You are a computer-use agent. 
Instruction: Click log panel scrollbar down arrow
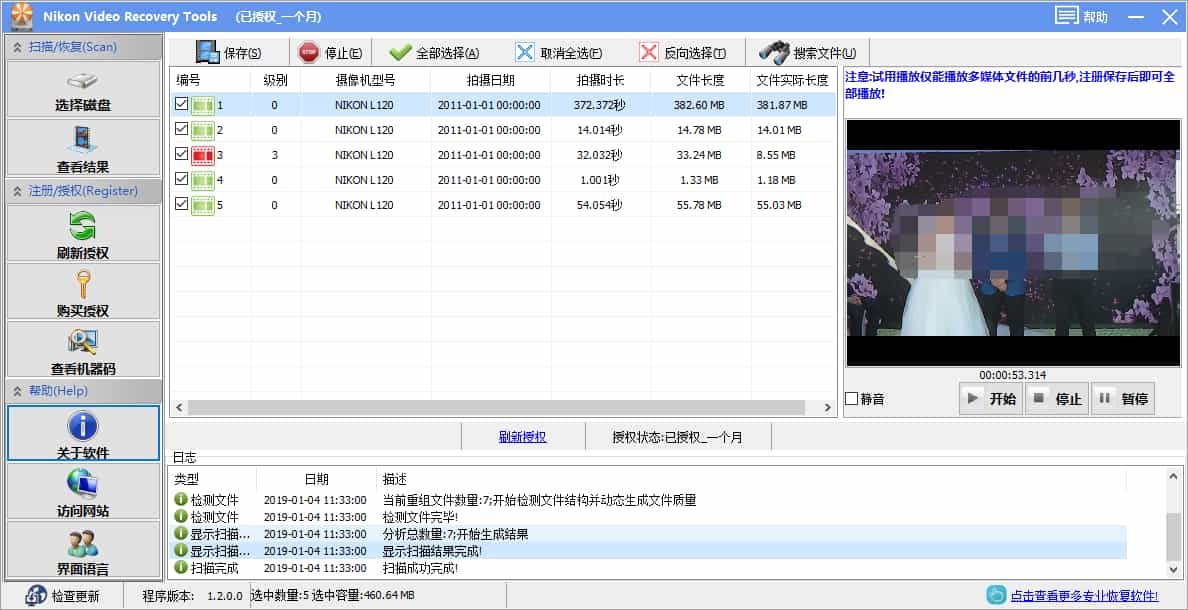pyautogui.click(x=1173, y=568)
